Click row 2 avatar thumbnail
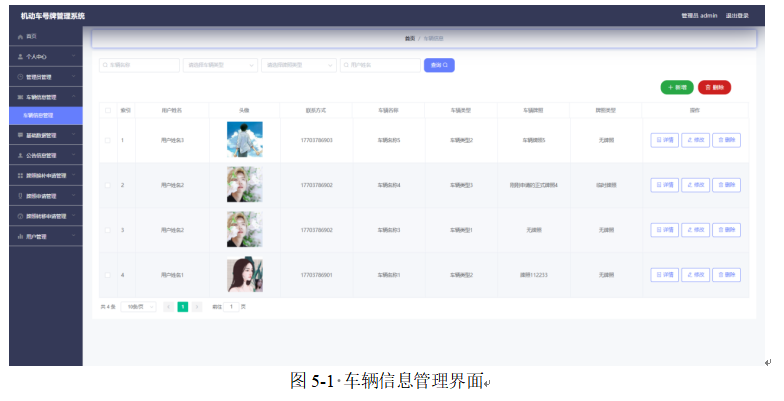 [244, 184]
